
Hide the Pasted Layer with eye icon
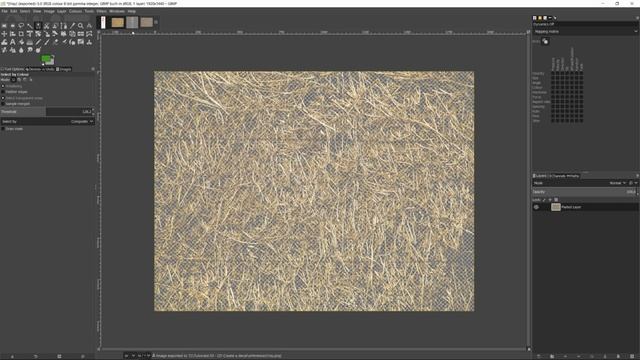[536, 207]
